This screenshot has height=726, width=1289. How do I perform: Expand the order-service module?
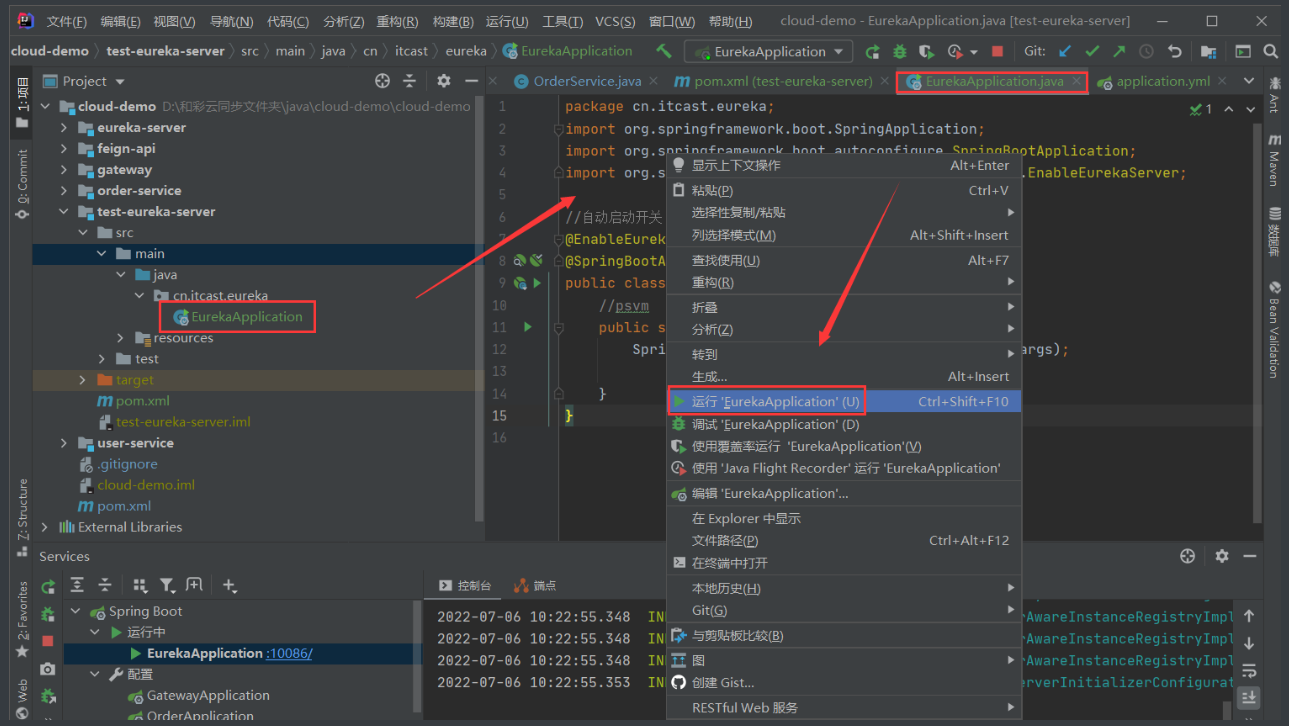(x=65, y=190)
